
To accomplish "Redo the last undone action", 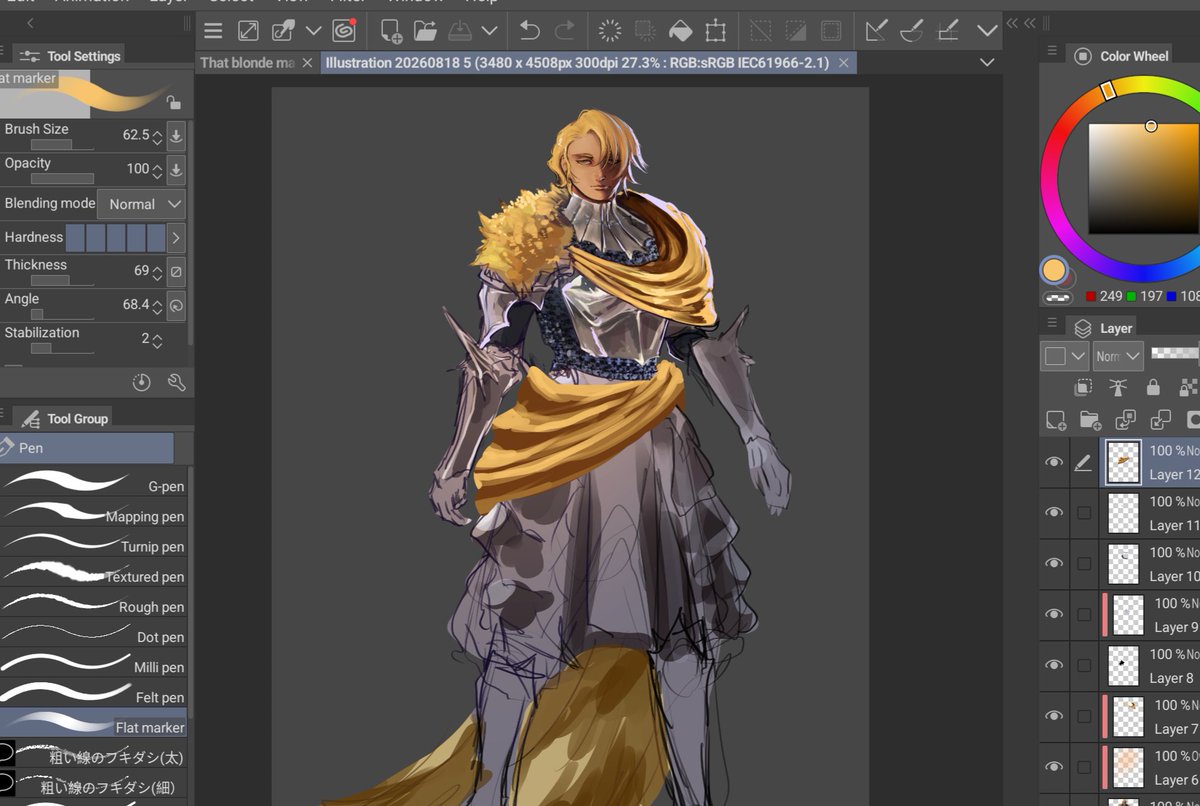I will click(x=565, y=31).
